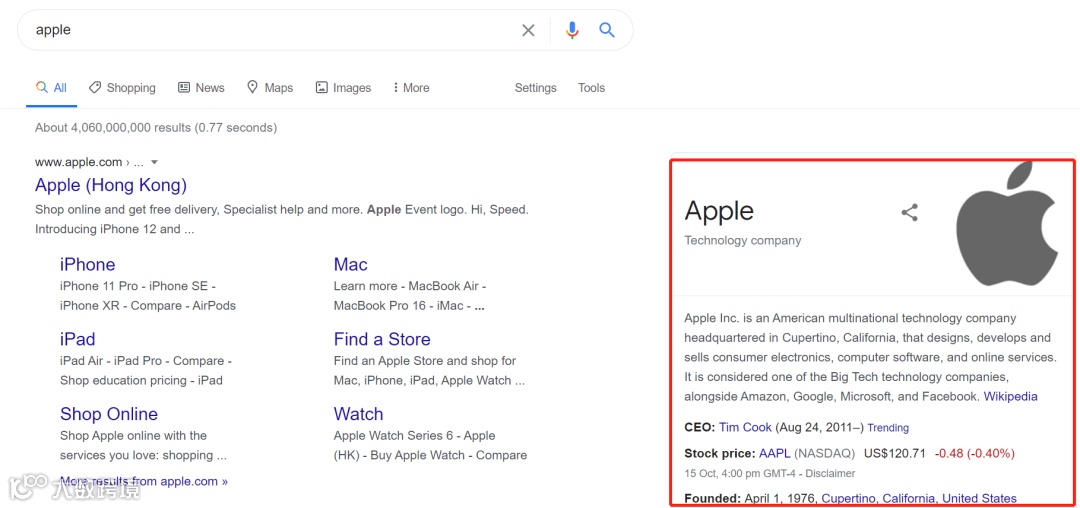Click the Tim Cook CEO link
The image size is (1080, 508).
pyautogui.click(x=745, y=427)
